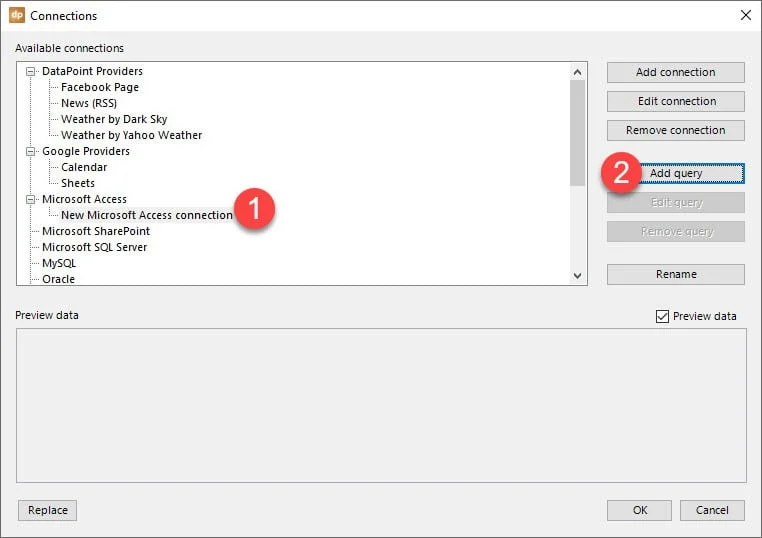
Task: Select Facebook Page provider
Action: pos(100,87)
